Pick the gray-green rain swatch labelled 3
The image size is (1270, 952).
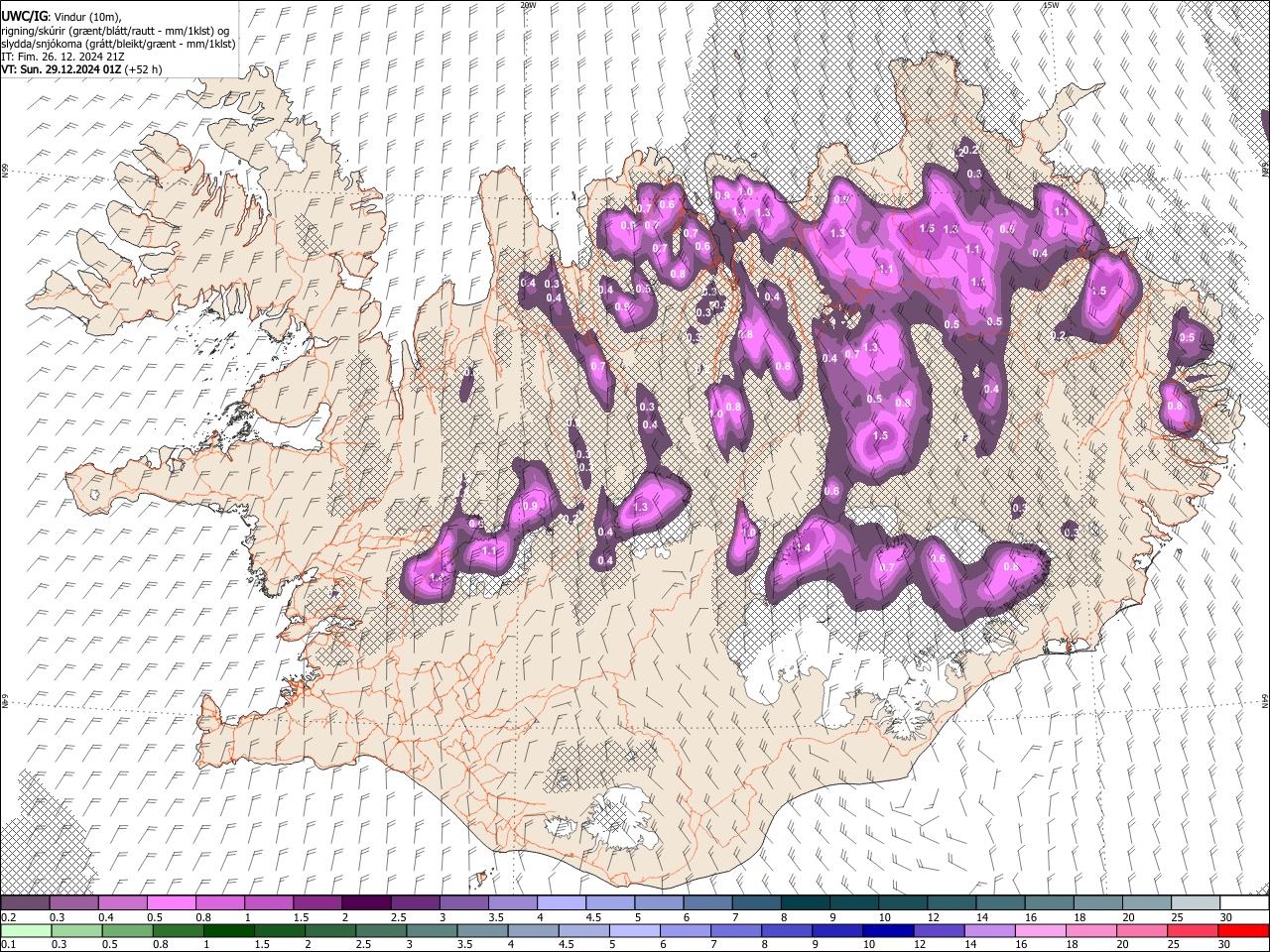tap(432, 931)
